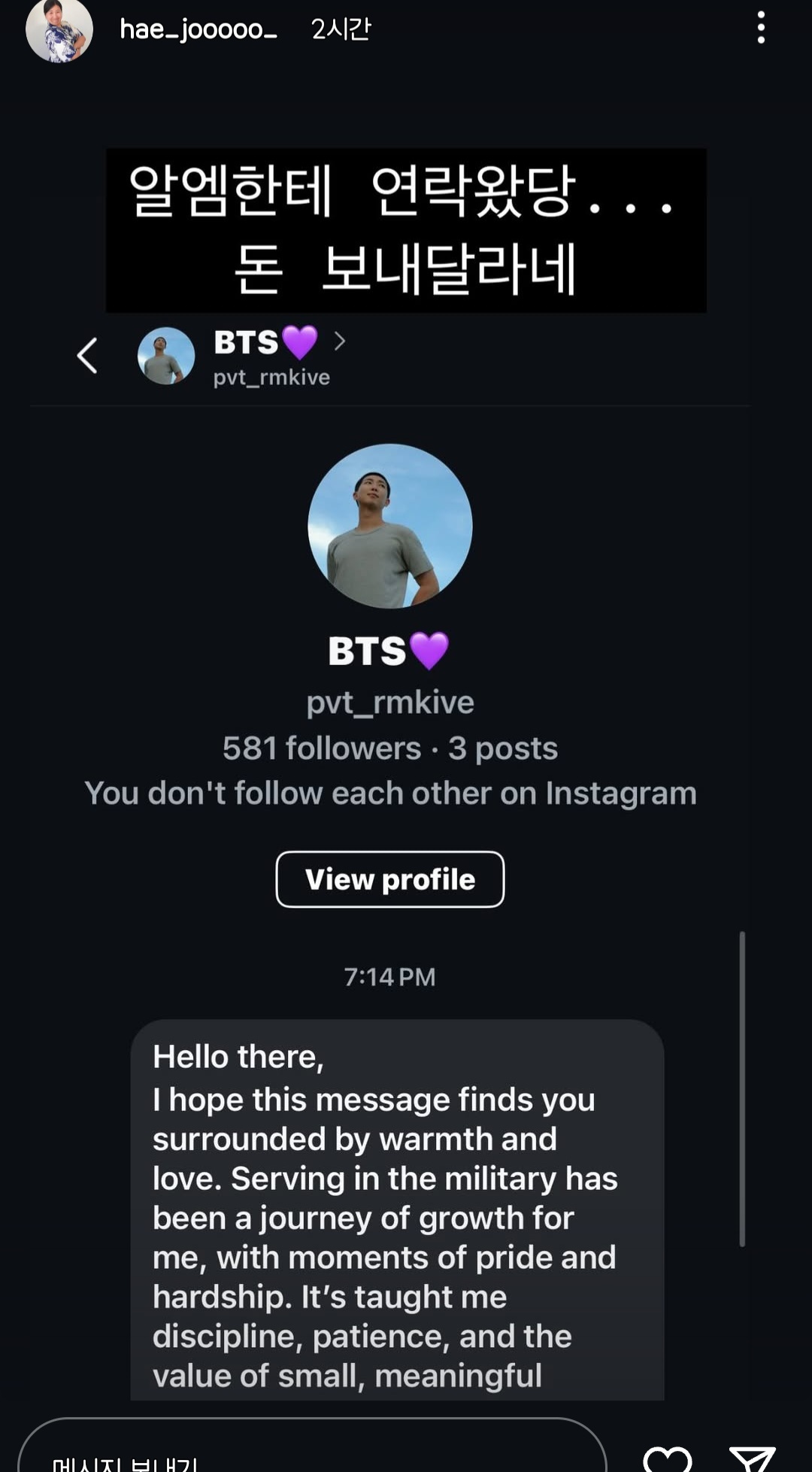Viewport: 812px width, 1472px height.
Task: Tap the 581 followers count text
Action: (322, 748)
